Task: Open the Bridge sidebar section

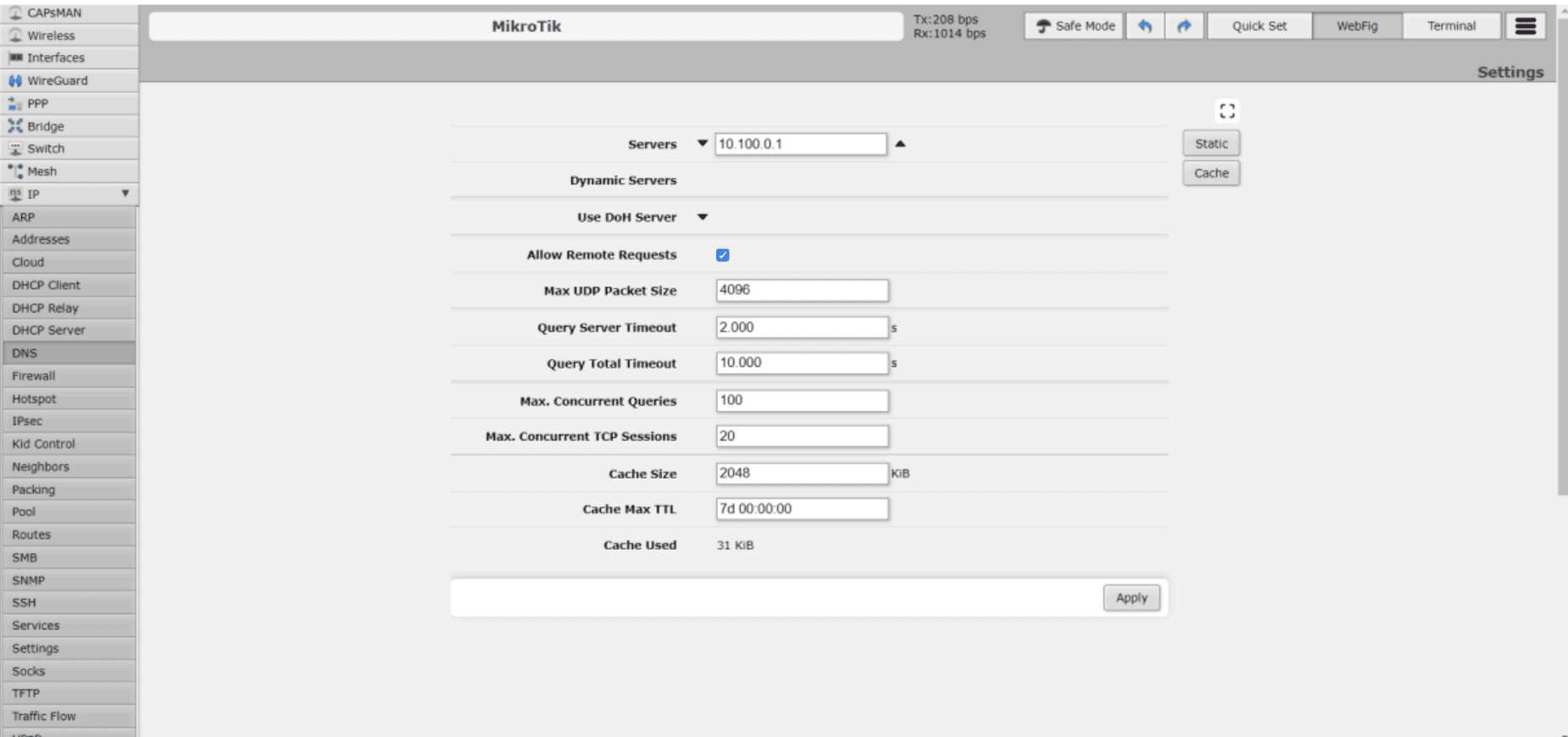Action: (45, 126)
